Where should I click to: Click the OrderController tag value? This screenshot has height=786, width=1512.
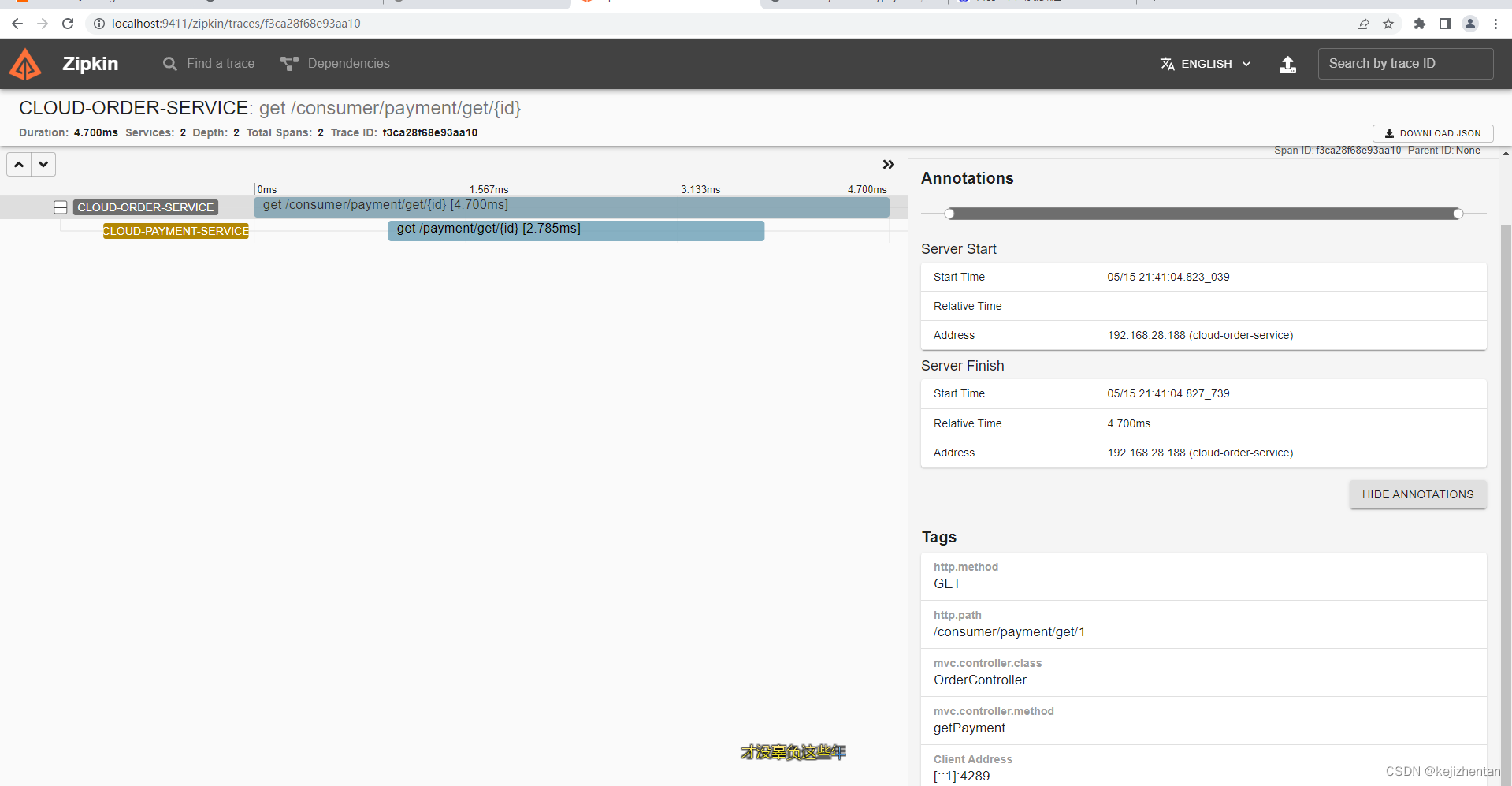click(980, 680)
